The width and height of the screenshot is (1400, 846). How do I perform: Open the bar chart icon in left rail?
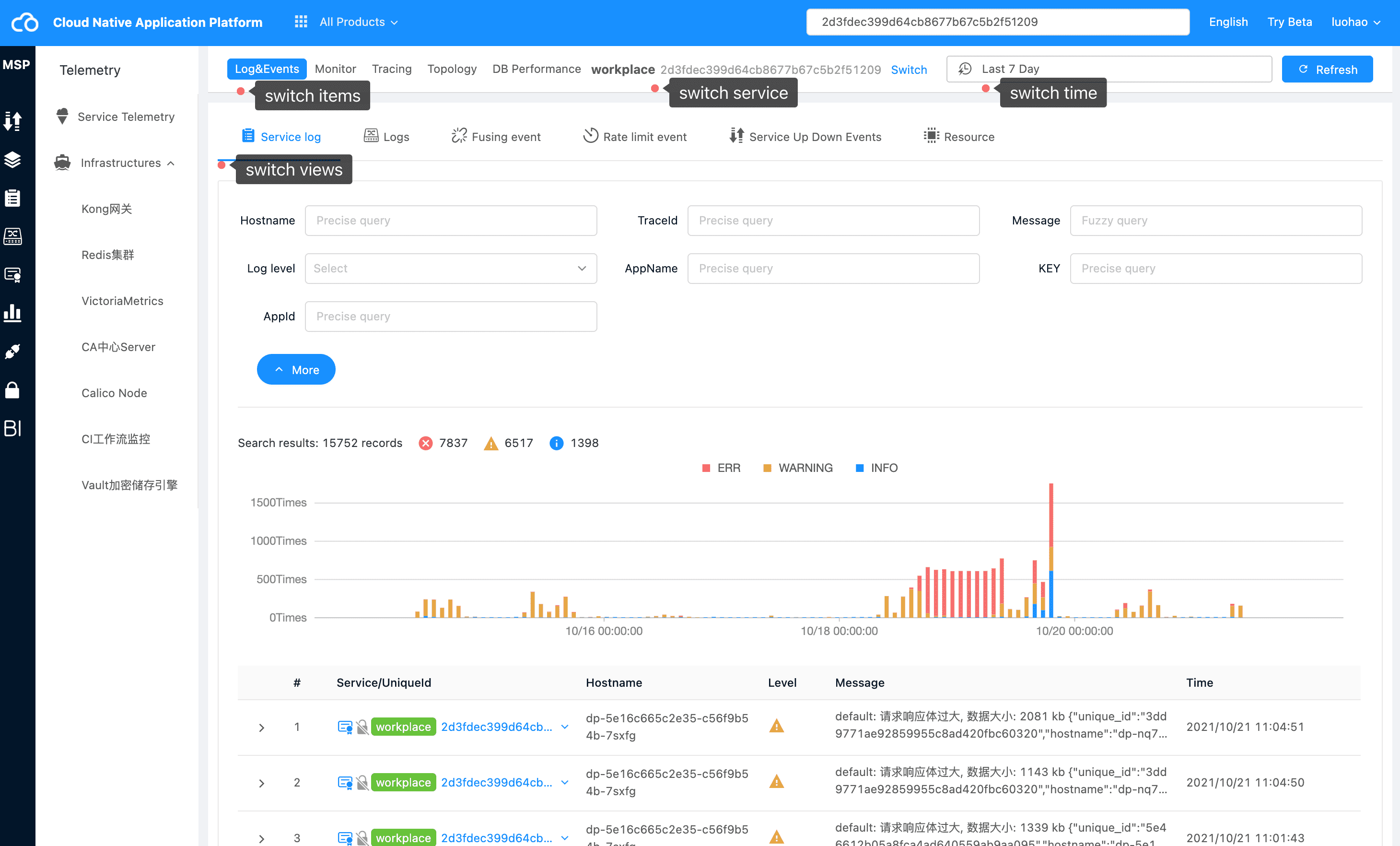[x=12, y=313]
